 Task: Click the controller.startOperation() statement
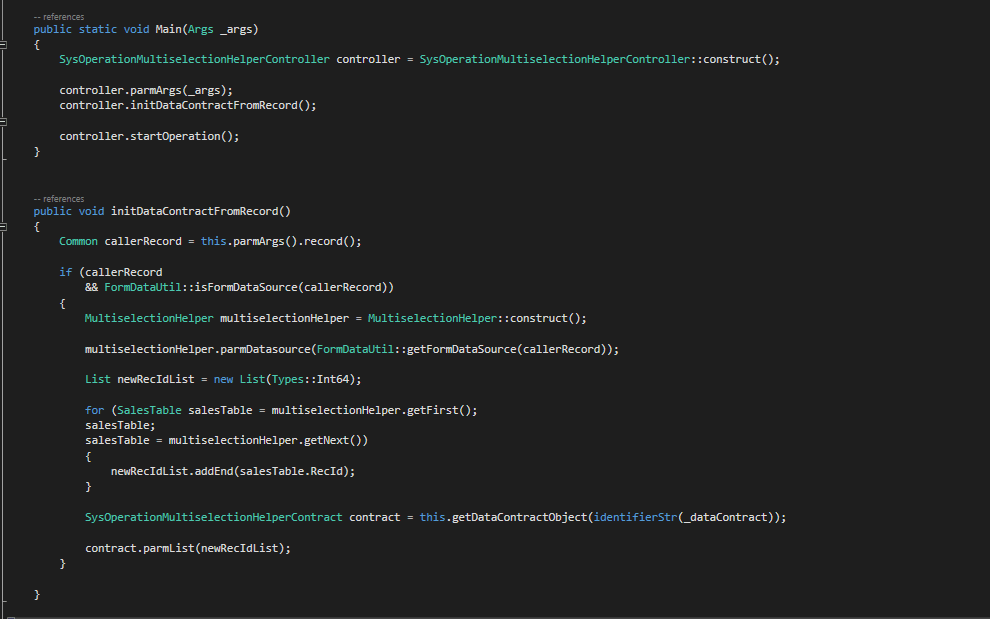tap(149, 136)
